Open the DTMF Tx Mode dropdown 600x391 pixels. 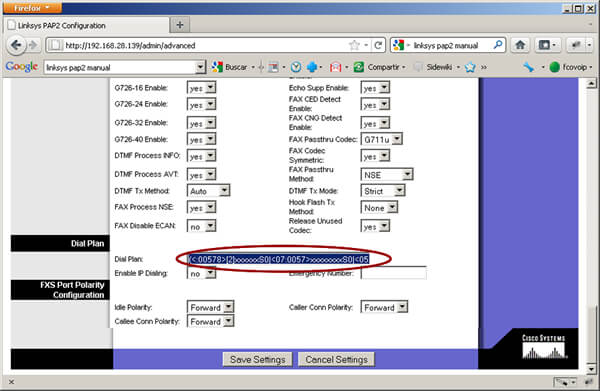click(383, 191)
